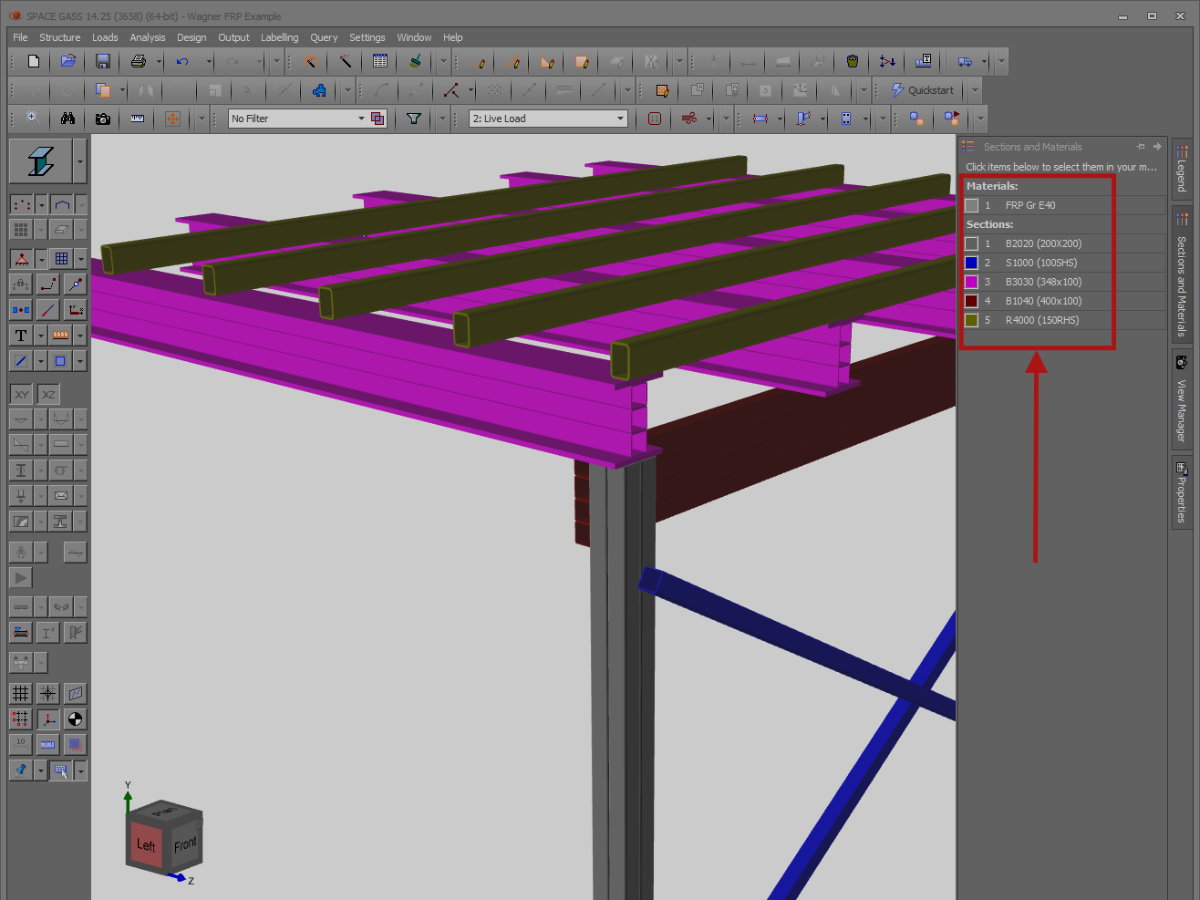The image size is (1200, 900).
Task: Open the load case dropdown showing 2: Live Load
Action: tap(632, 117)
